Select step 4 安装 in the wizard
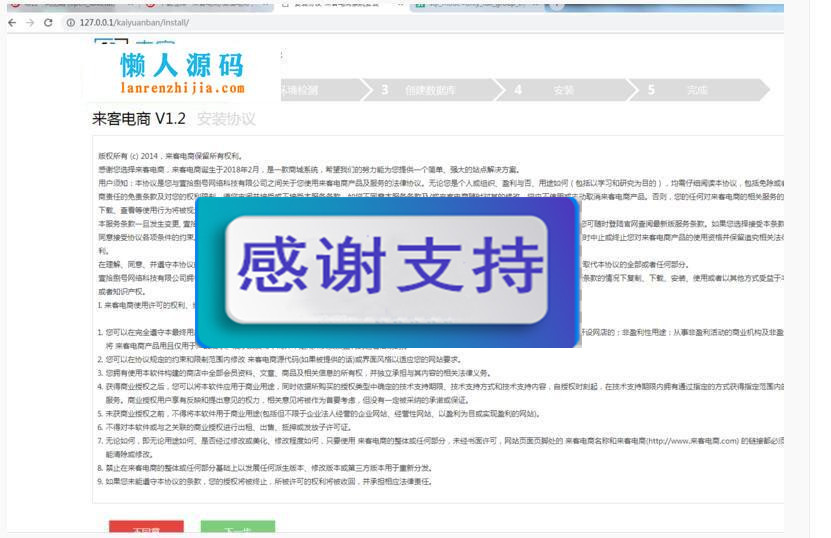Viewport: 831px width, 538px height. click(562, 90)
